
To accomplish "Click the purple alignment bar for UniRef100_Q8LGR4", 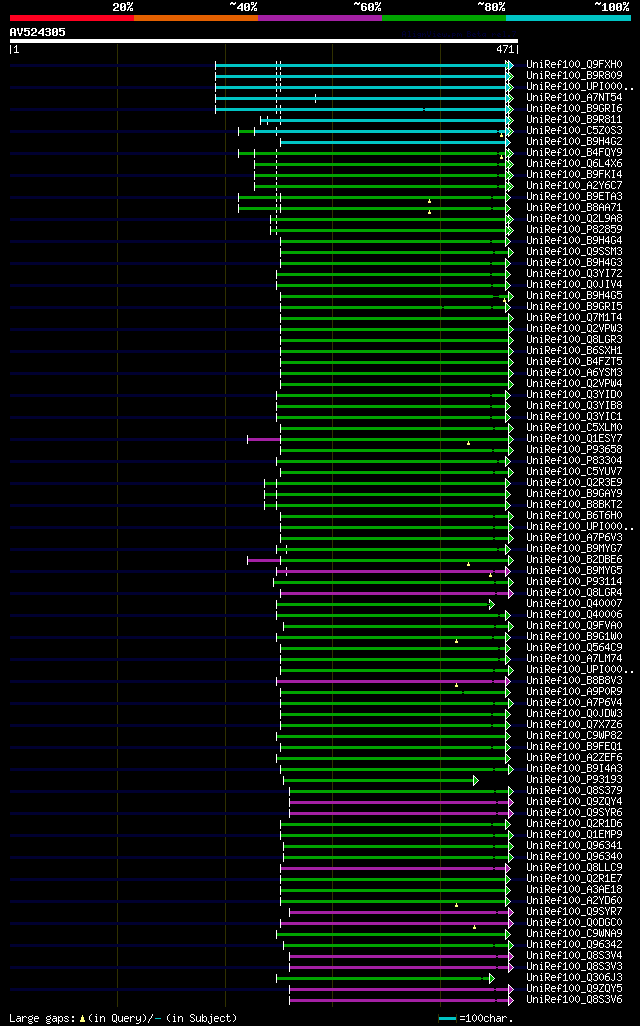I will click(x=396, y=593).
